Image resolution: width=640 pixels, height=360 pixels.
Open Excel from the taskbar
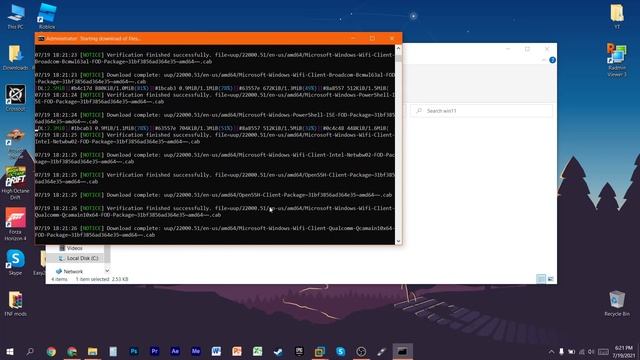point(258,351)
